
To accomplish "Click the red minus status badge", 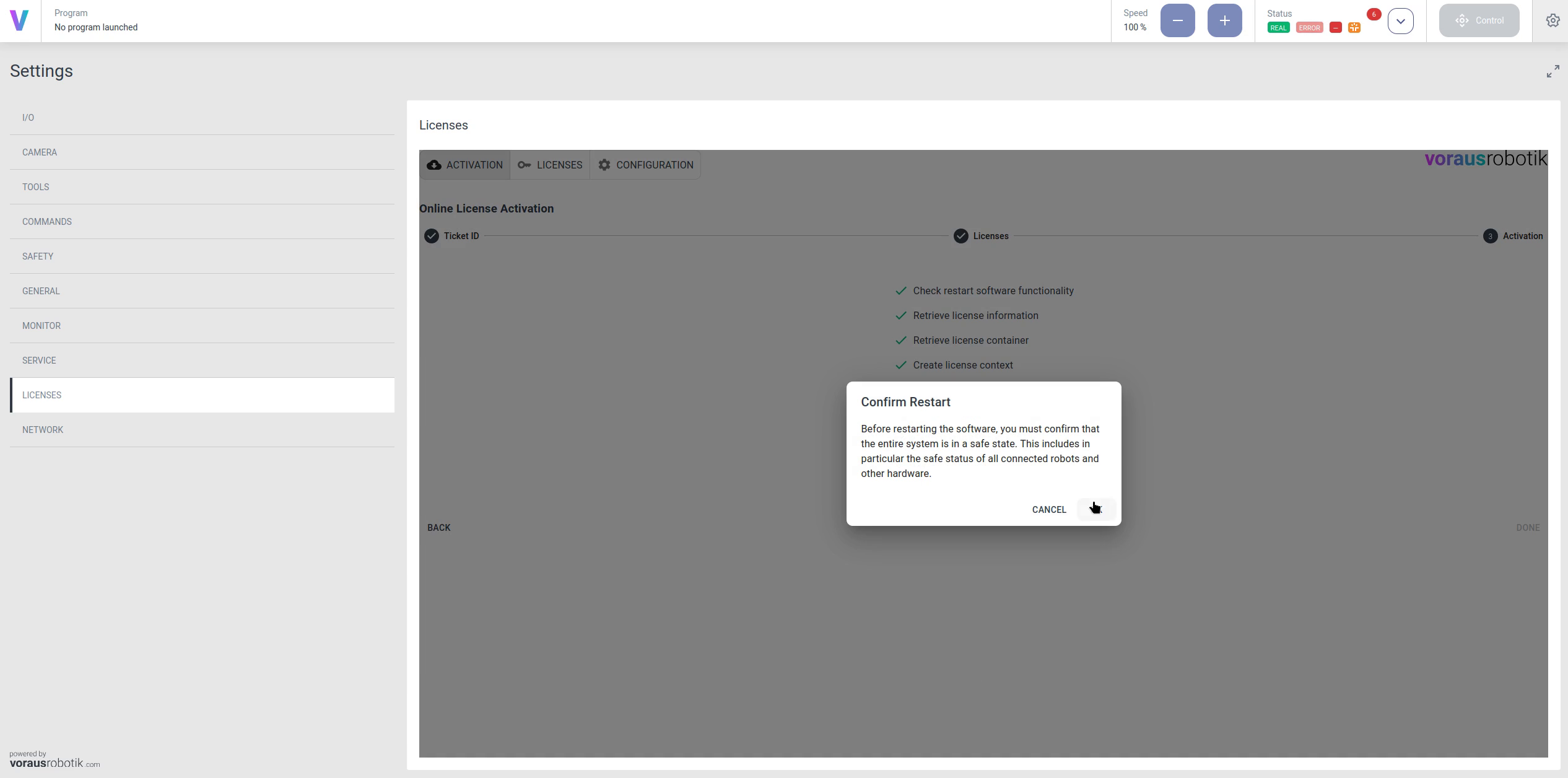I will coord(1336,28).
